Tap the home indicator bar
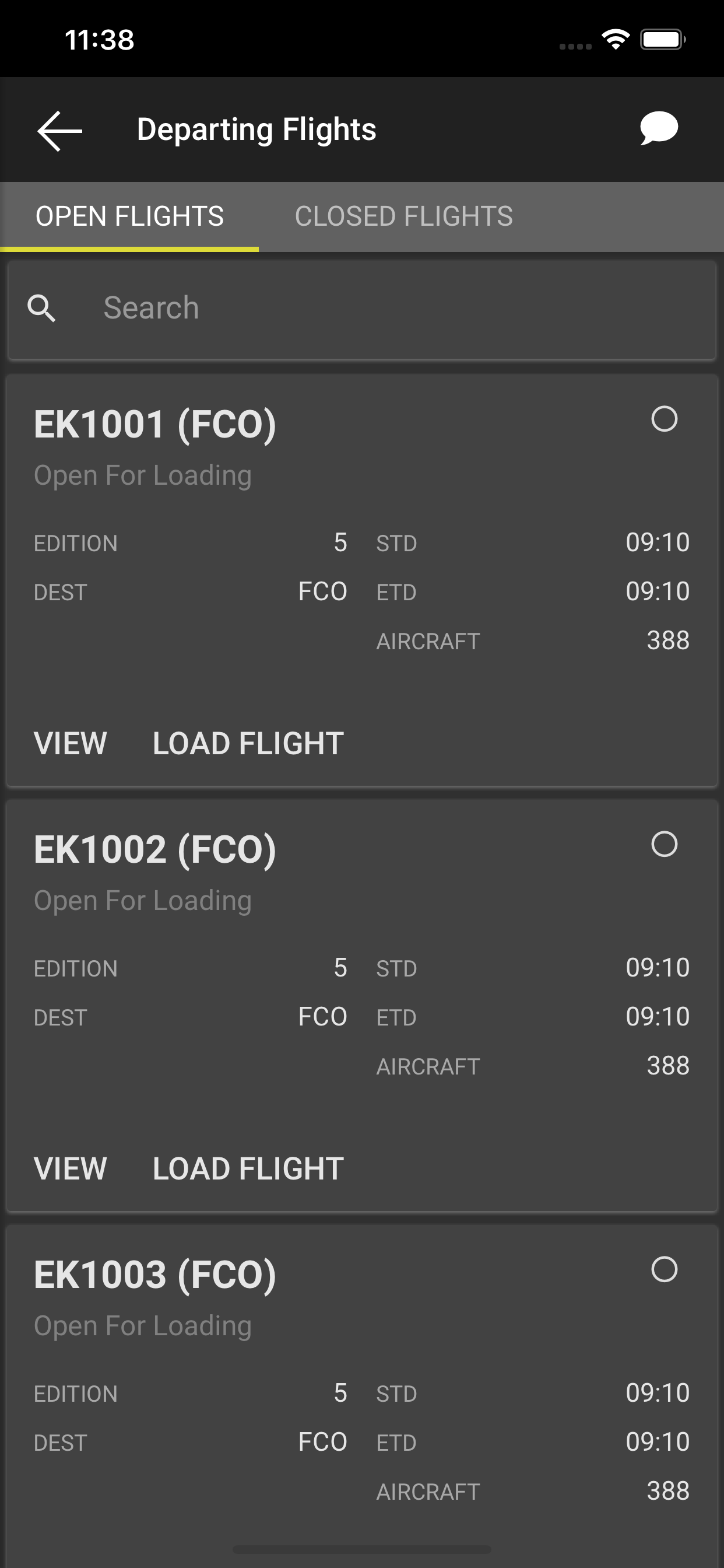724x1568 pixels. click(x=362, y=1549)
